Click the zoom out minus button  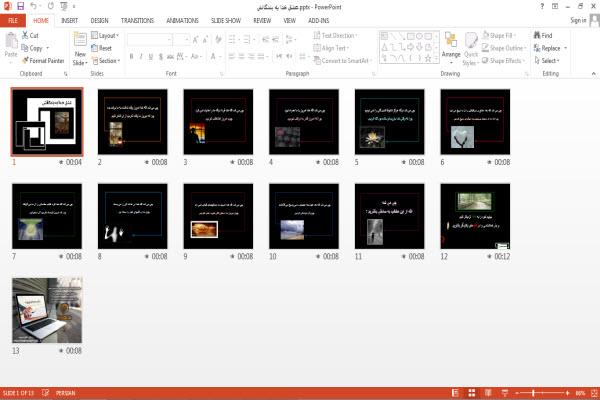point(517,393)
